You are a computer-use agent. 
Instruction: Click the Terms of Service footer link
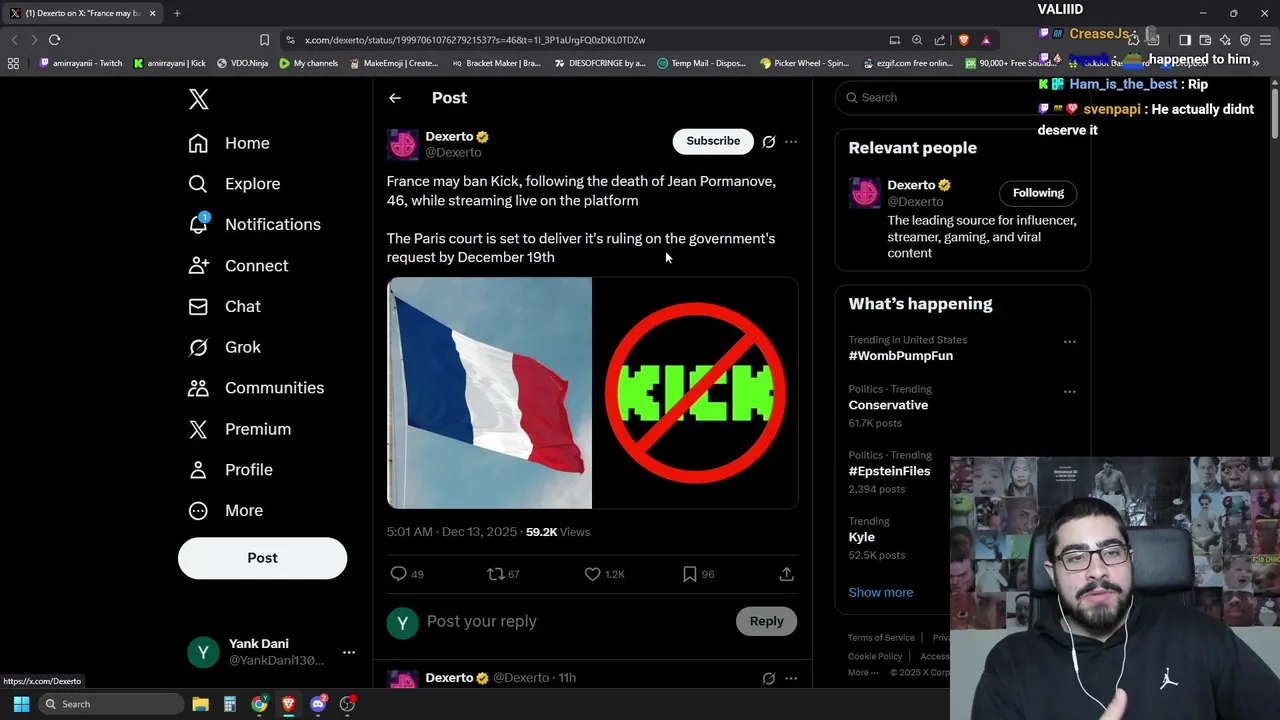[x=881, y=638]
